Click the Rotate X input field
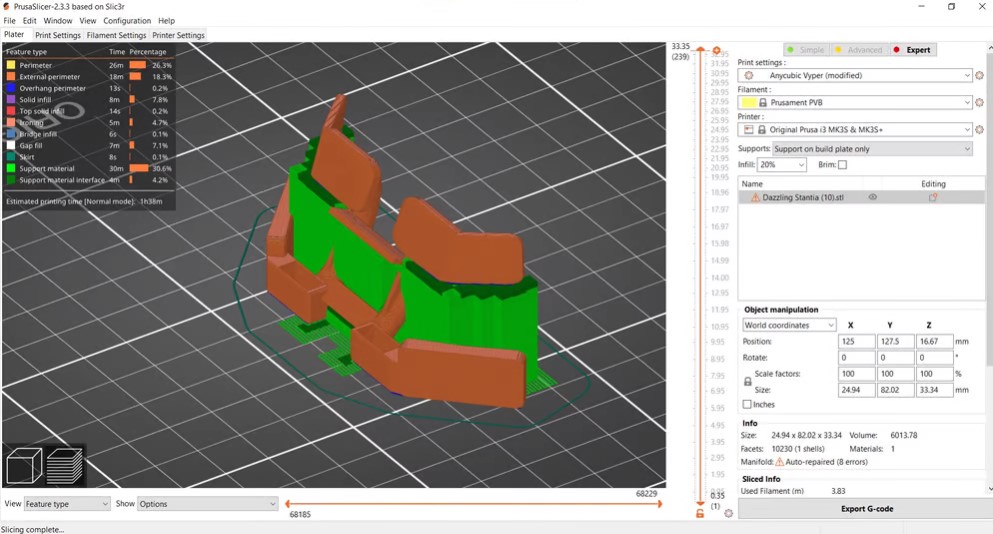This screenshot has width=993, height=534. point(856,357)
